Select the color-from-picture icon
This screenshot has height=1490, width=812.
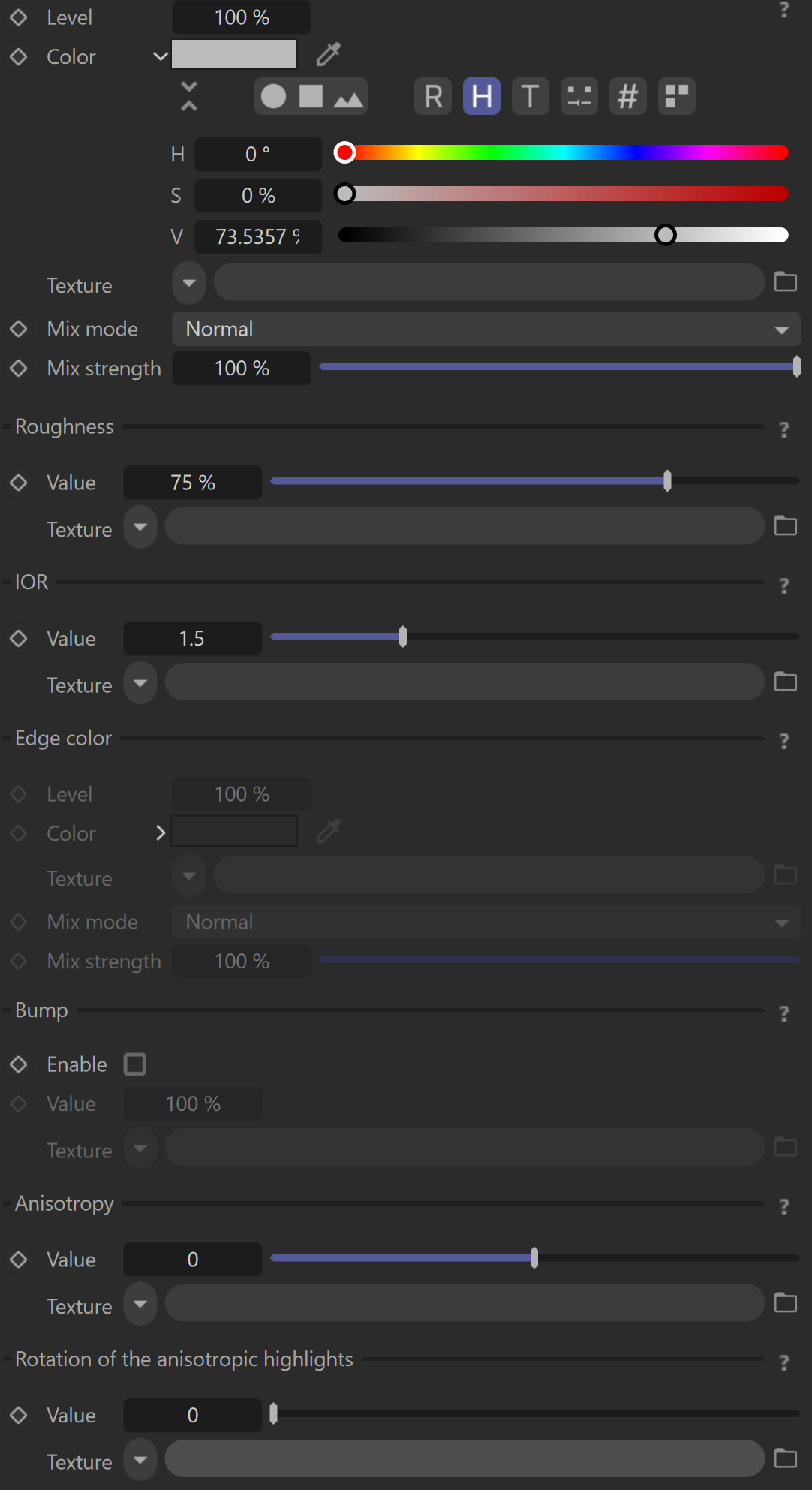click(x=348, y=97)
